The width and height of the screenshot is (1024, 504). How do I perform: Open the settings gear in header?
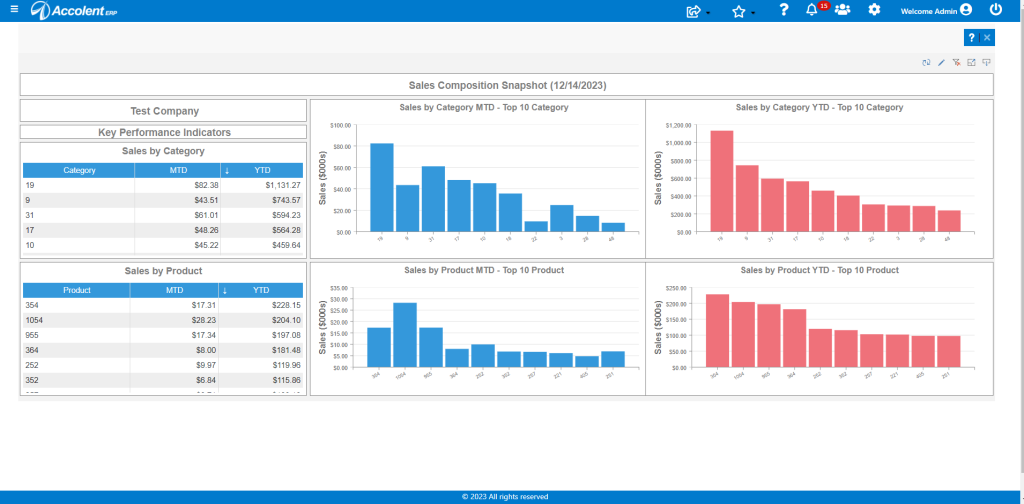coord(874,10)
